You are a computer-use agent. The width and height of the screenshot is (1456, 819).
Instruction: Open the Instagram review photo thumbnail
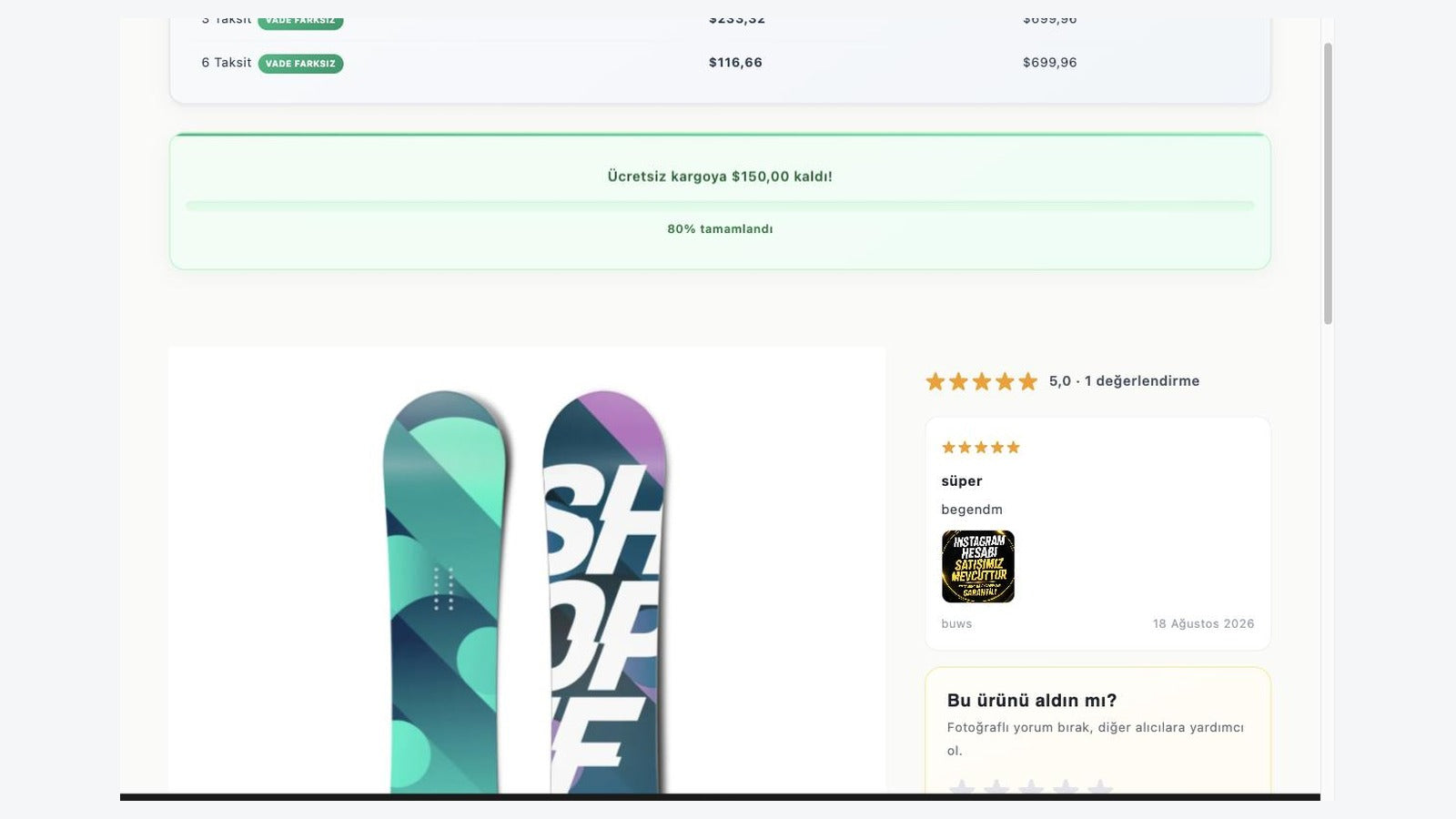[977, 566]
